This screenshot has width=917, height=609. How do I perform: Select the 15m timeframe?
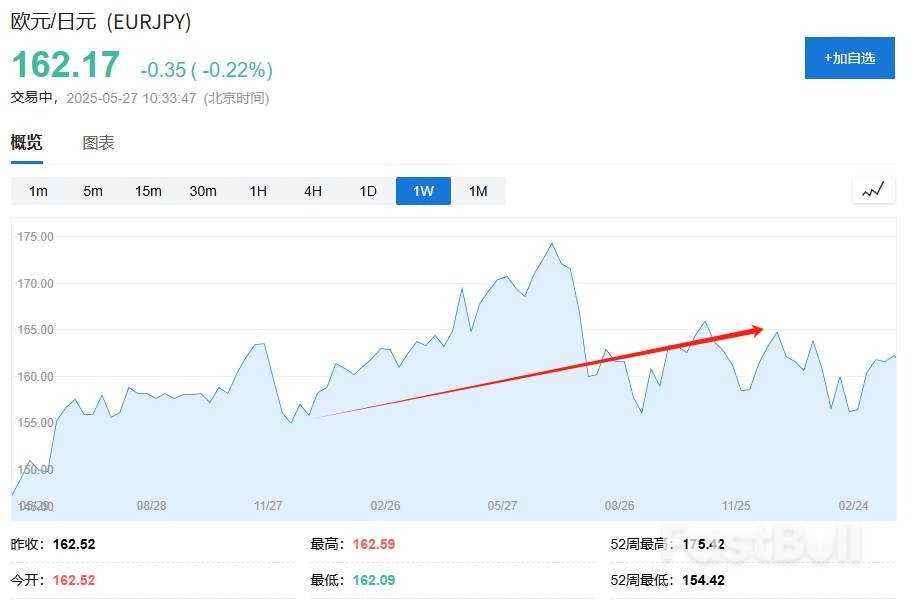(147, 190)
